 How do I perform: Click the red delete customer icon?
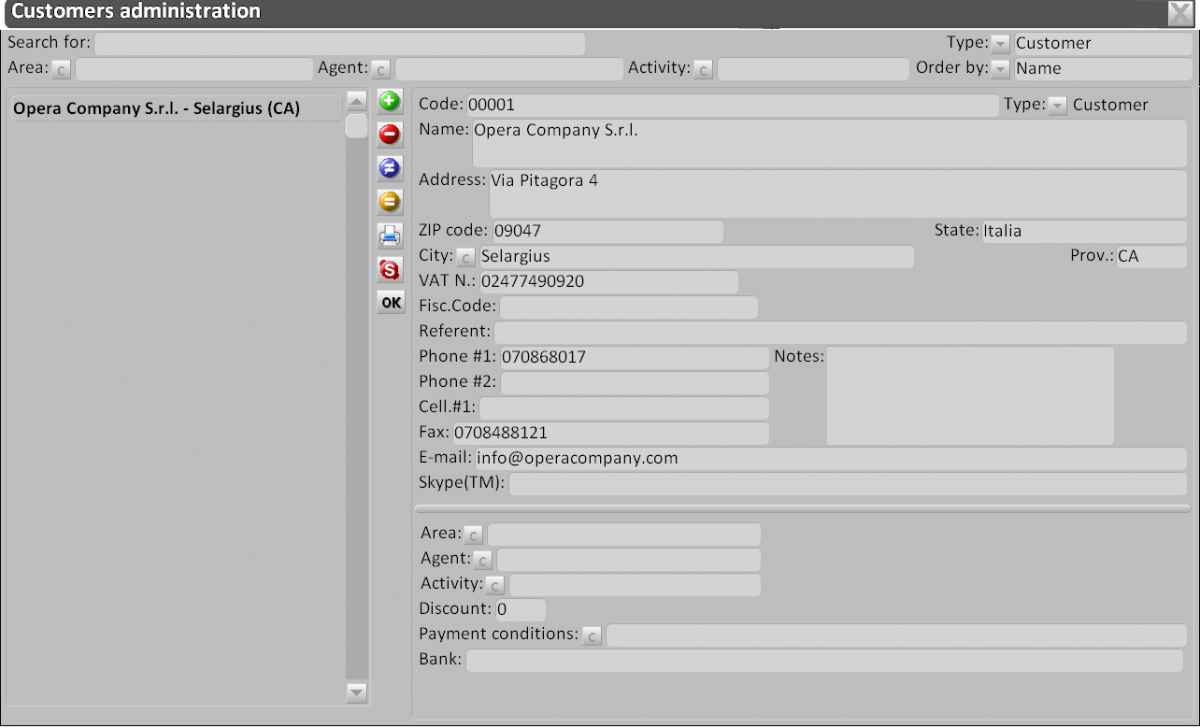390,134
